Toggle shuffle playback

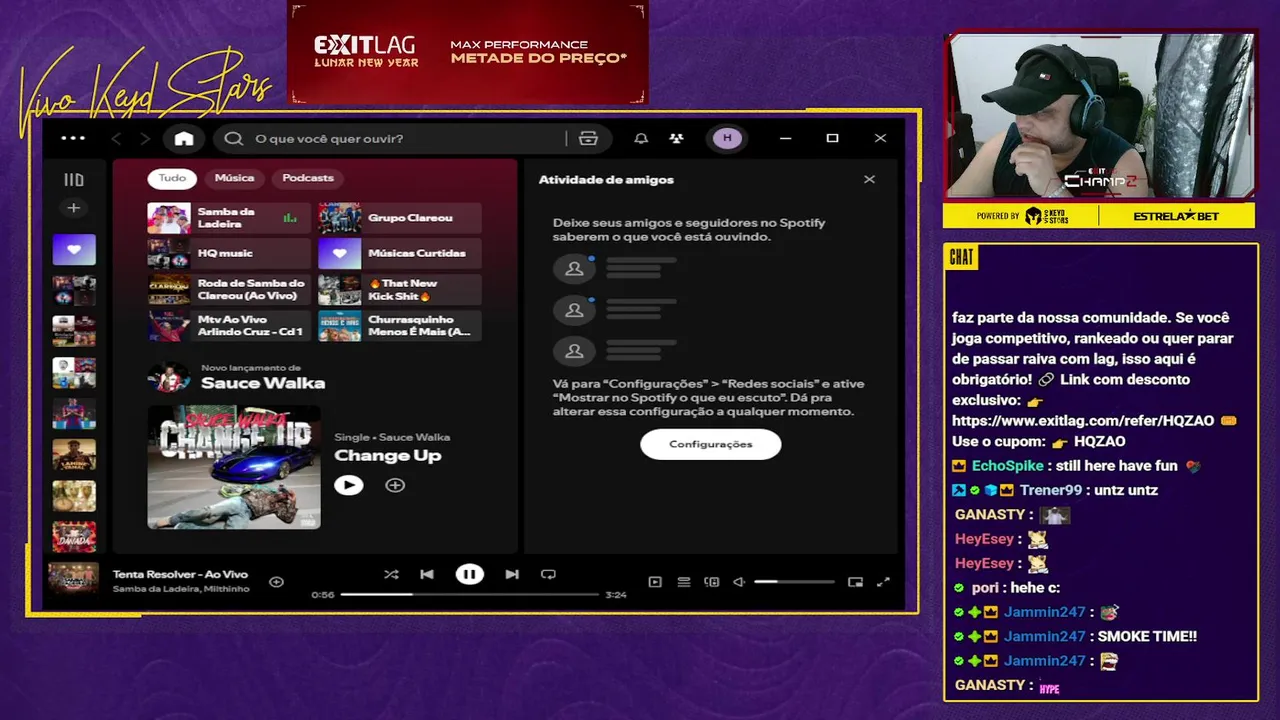pos(391,574)
